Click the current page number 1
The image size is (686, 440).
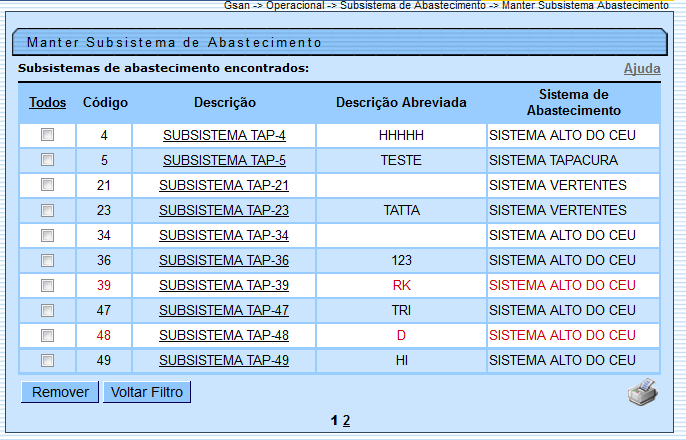coord(334,420)
